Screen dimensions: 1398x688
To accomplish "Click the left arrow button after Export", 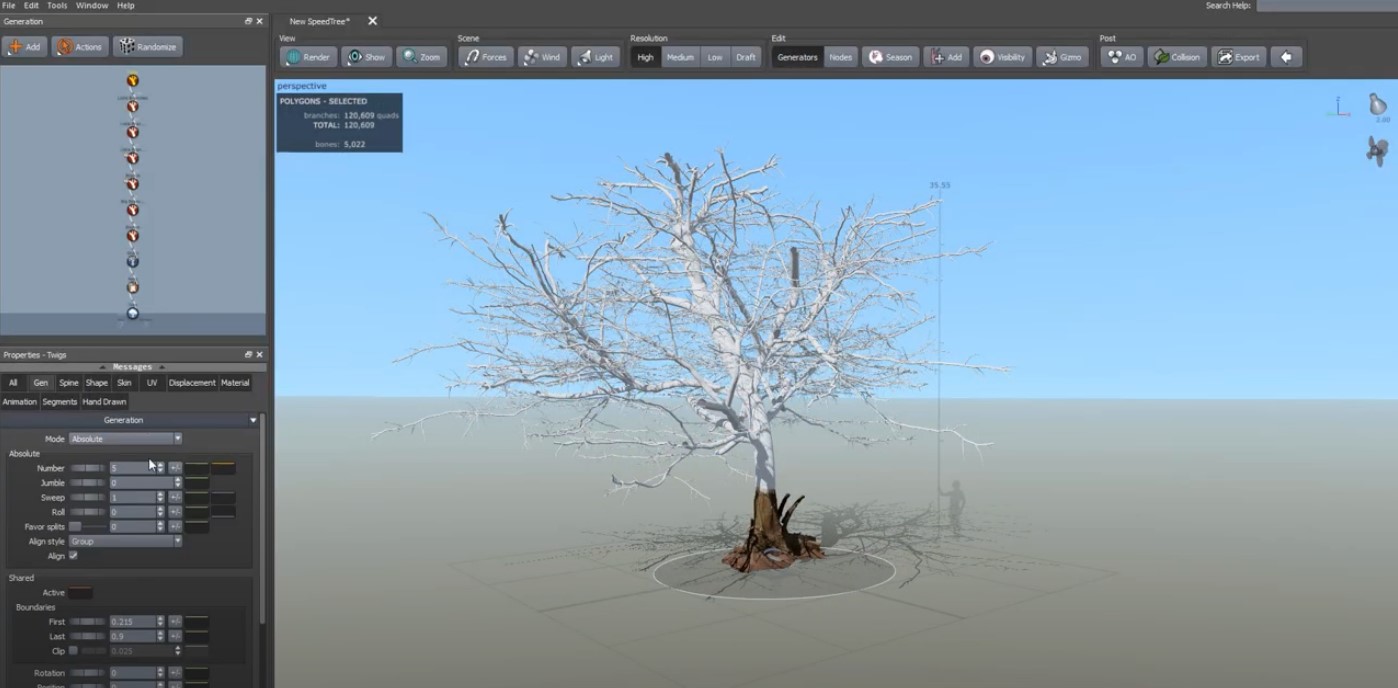I will pos(1286,57).
